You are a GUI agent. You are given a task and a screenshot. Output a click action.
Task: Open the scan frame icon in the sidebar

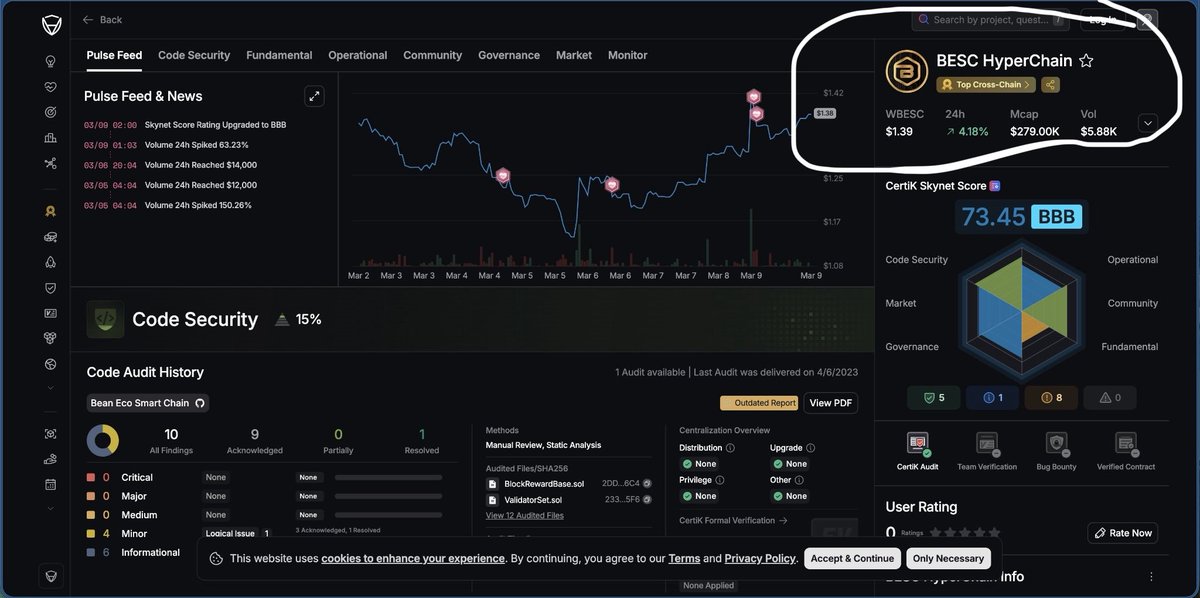click(x=50, y=434)
